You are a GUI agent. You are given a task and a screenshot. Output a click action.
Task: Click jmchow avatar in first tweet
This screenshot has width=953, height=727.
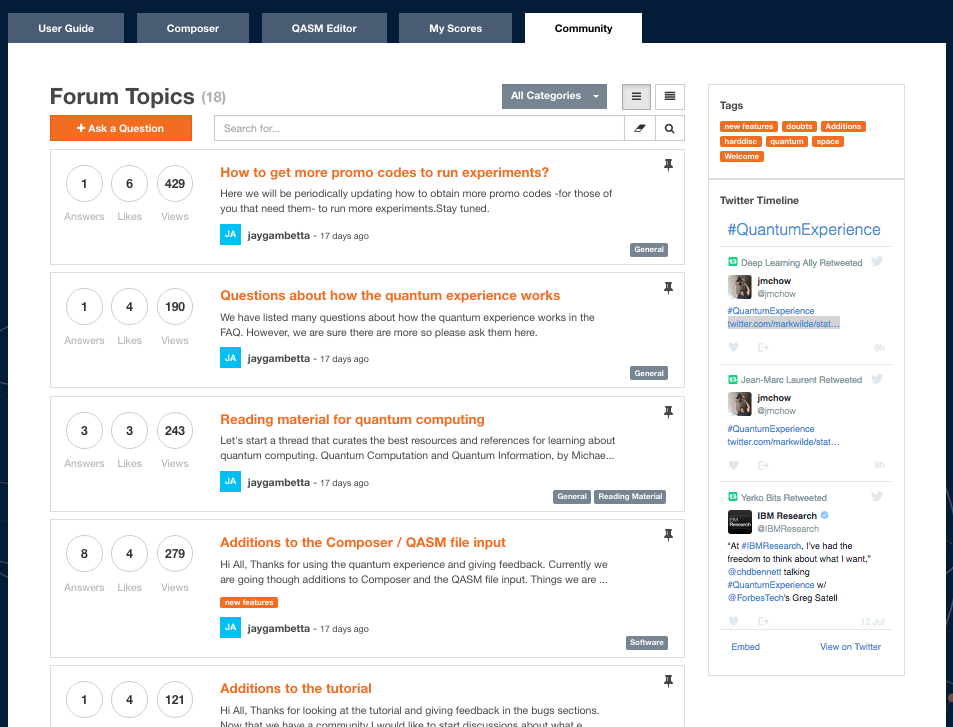tap(740, 287)
